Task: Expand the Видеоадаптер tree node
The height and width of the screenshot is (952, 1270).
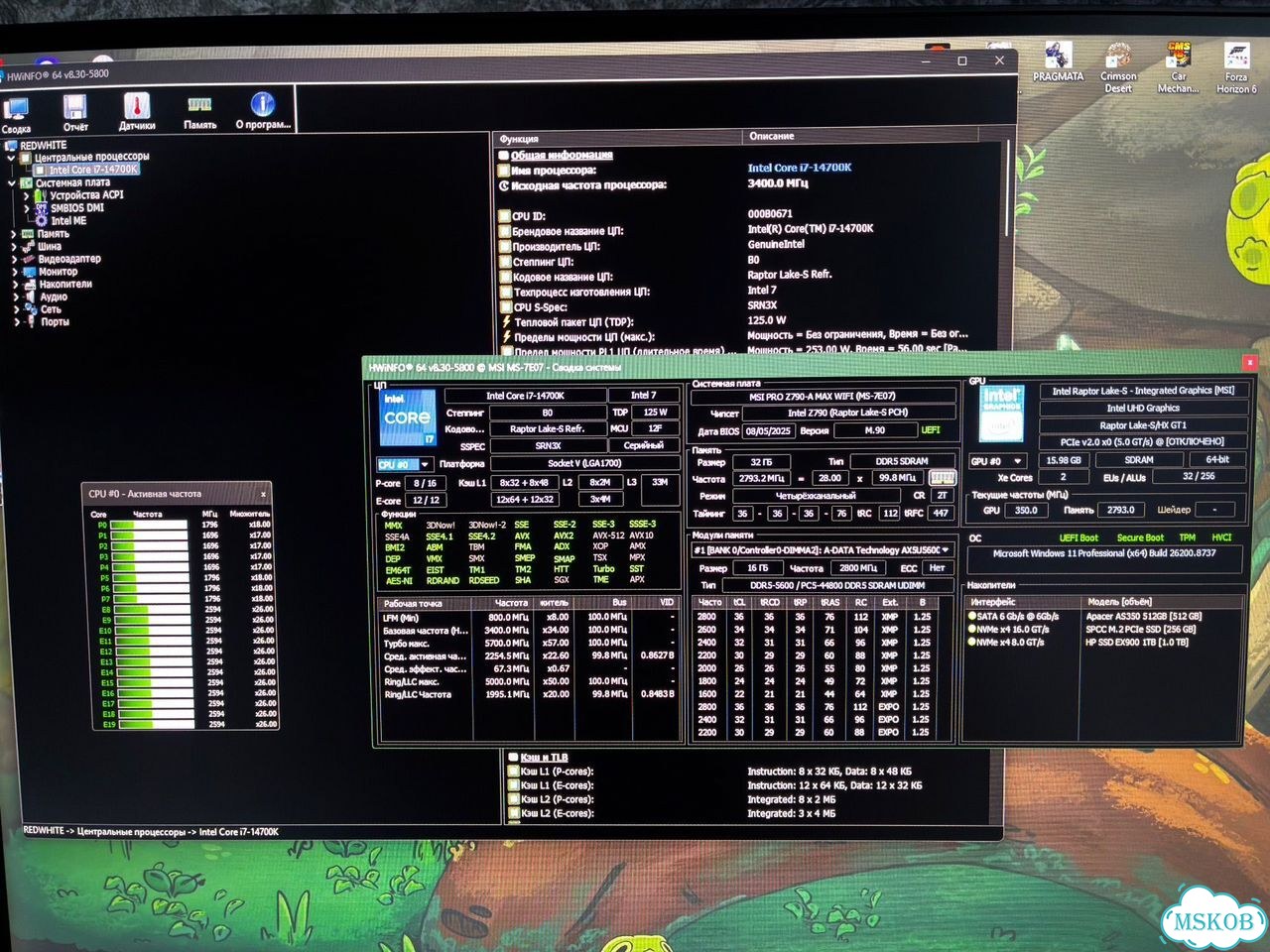Action: [x=15, y=259]
